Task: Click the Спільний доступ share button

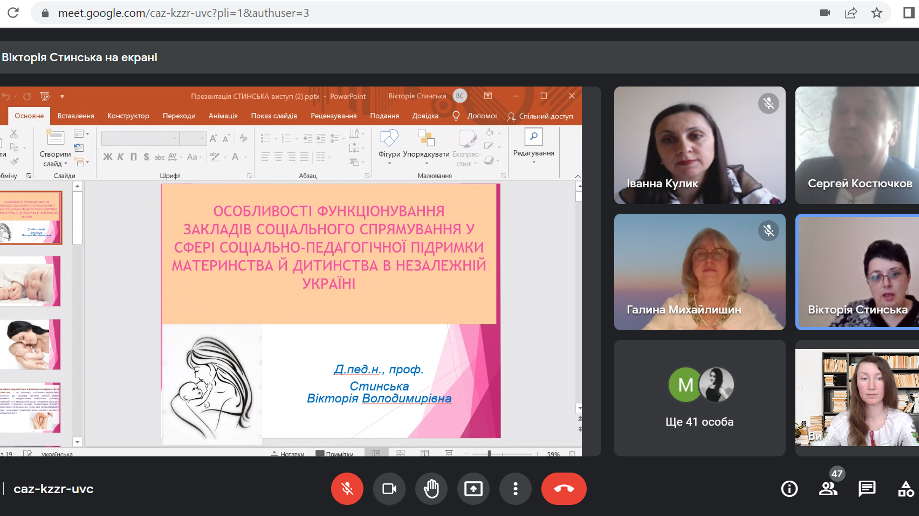Action: pos(541,115)
